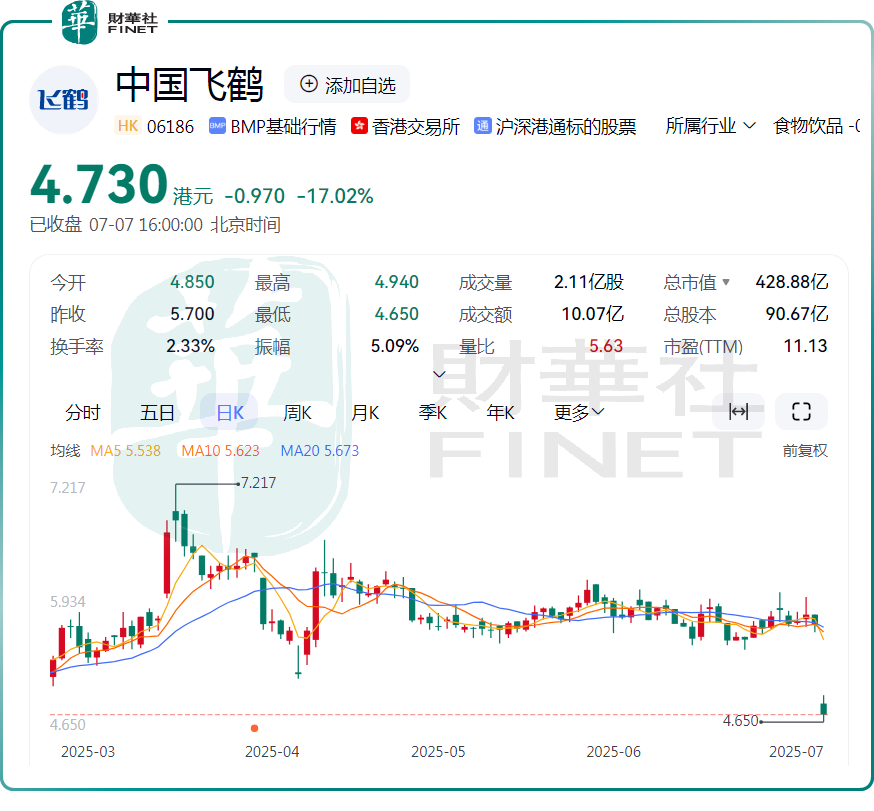The width and height of the screenshot is (874, 811).
Task: Switch to the 周K chart tab
Action: [297, 412]
